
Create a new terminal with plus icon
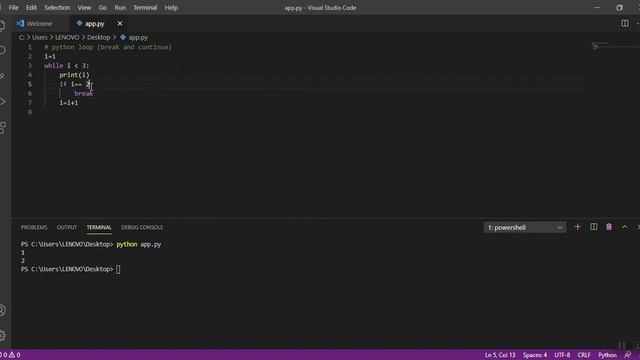pyautogui.click(x=577, y=227)
